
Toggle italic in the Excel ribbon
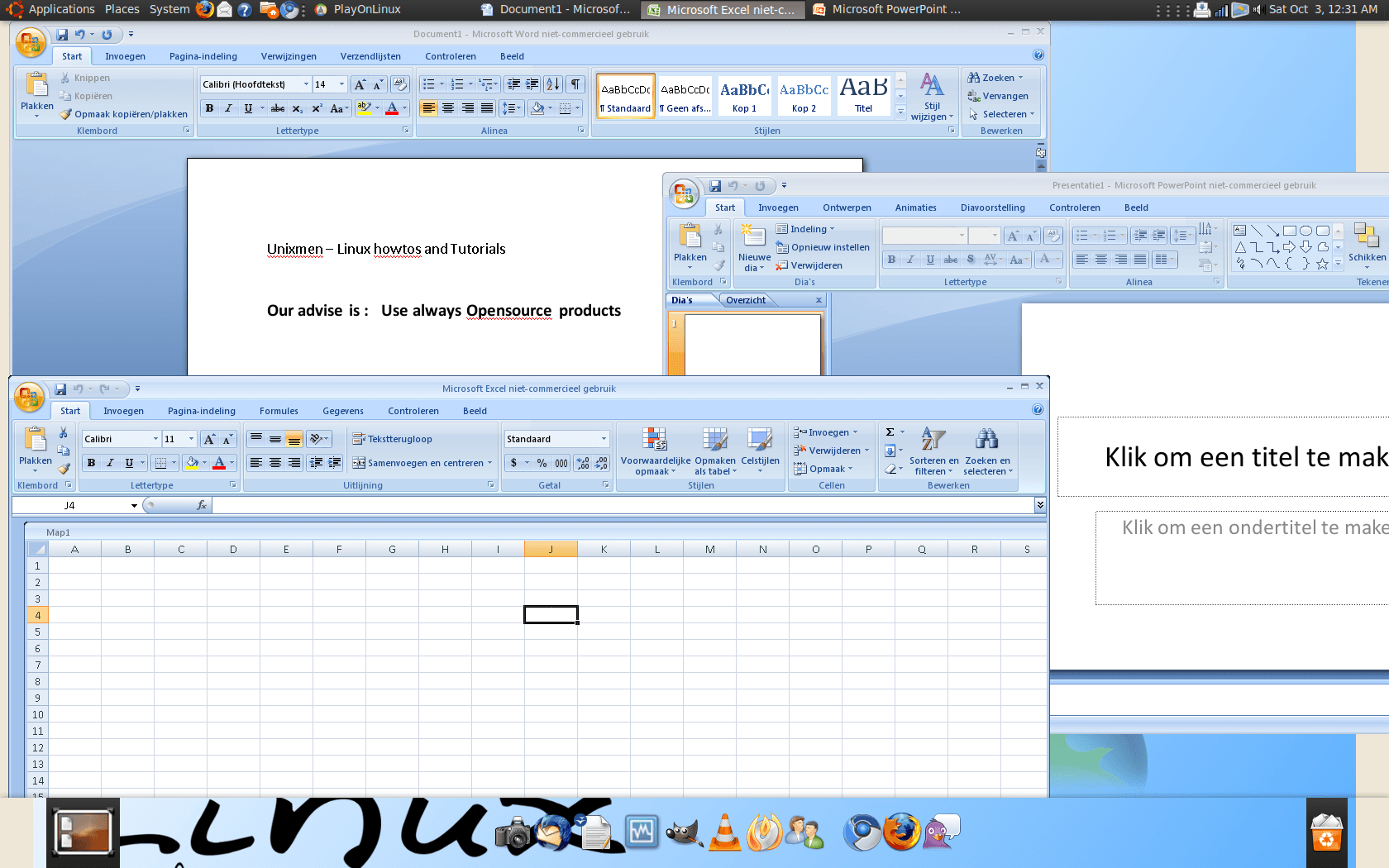click(110, 463)
